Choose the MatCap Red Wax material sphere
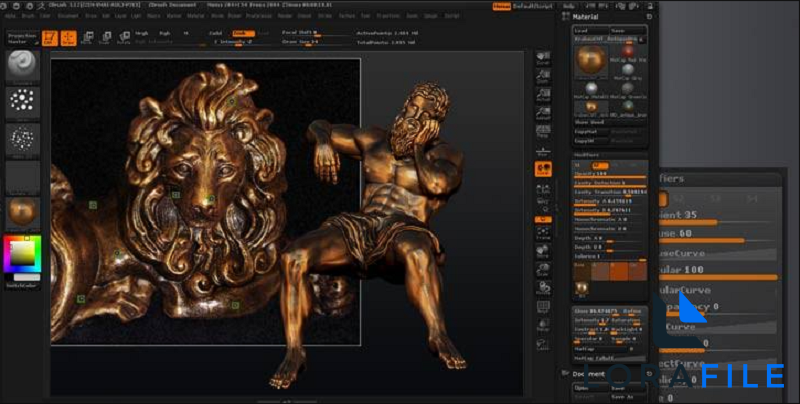Image resolution: width=800 pixels, height=404 pixels. click(x=628, y=53)
